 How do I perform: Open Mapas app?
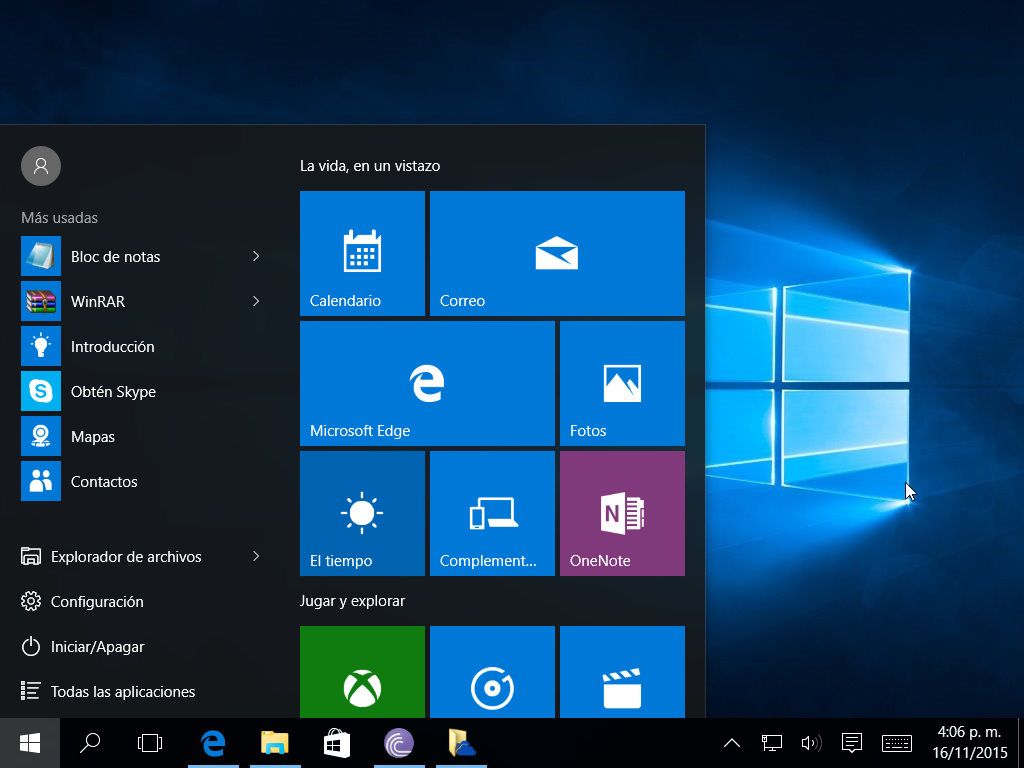(140, 436)
